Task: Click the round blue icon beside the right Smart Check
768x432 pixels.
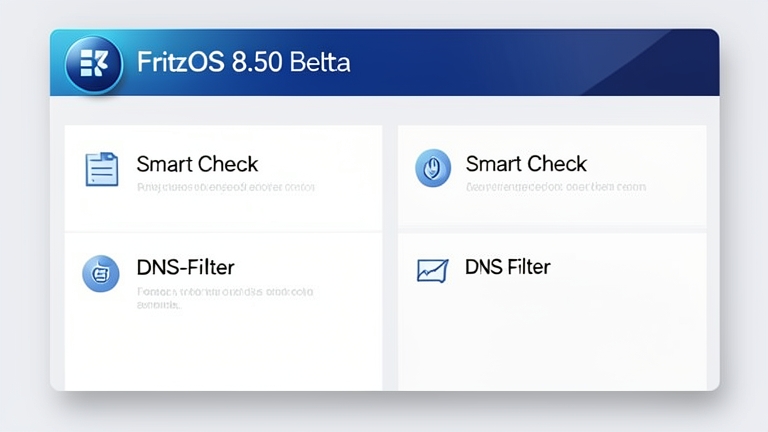Action: [x=433, y=168]
